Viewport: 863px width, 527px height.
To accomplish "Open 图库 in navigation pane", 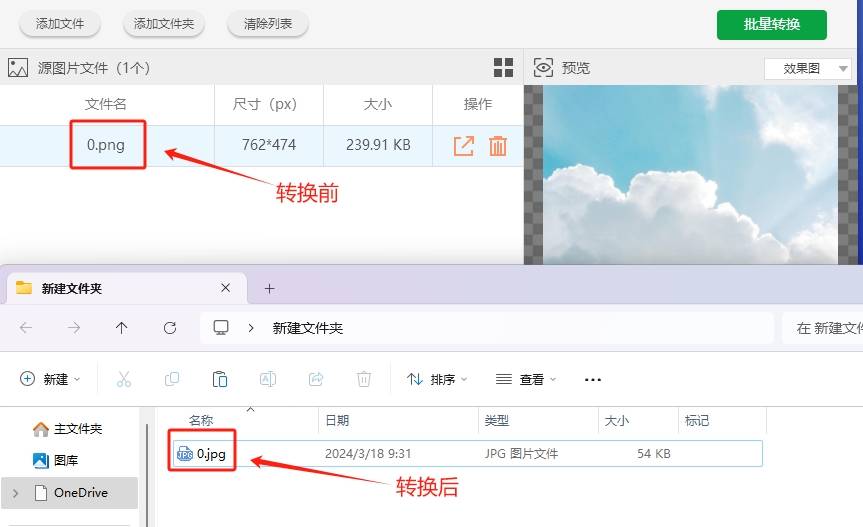I will (56, 460).
